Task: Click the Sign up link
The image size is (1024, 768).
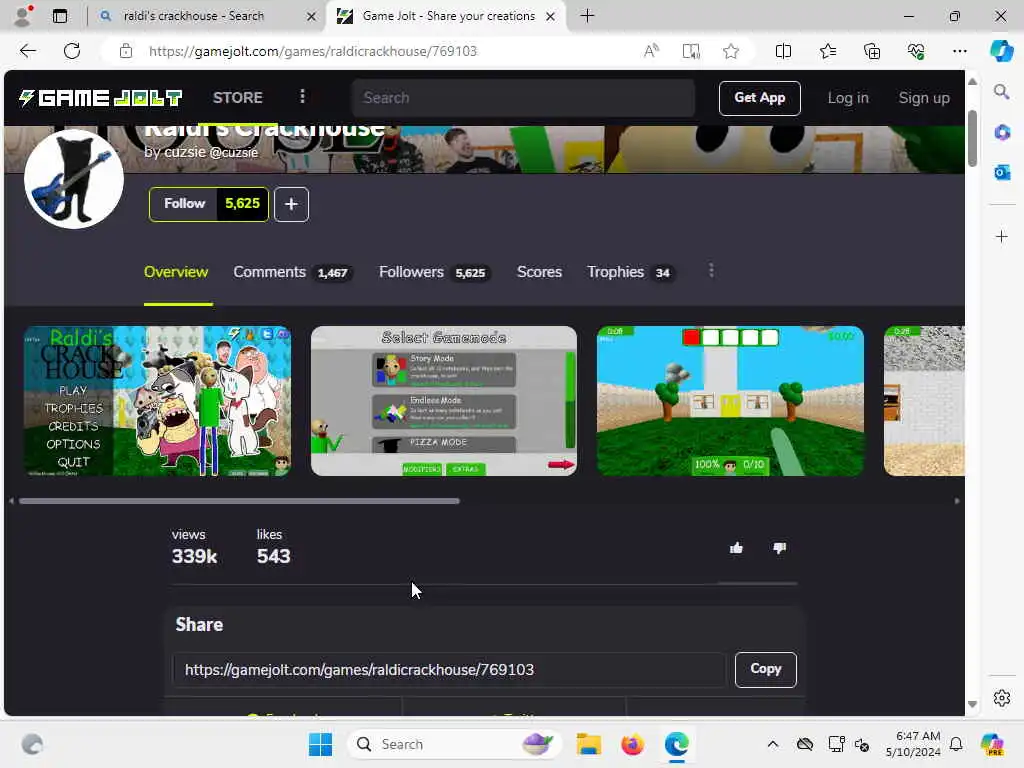Action: 924,98
